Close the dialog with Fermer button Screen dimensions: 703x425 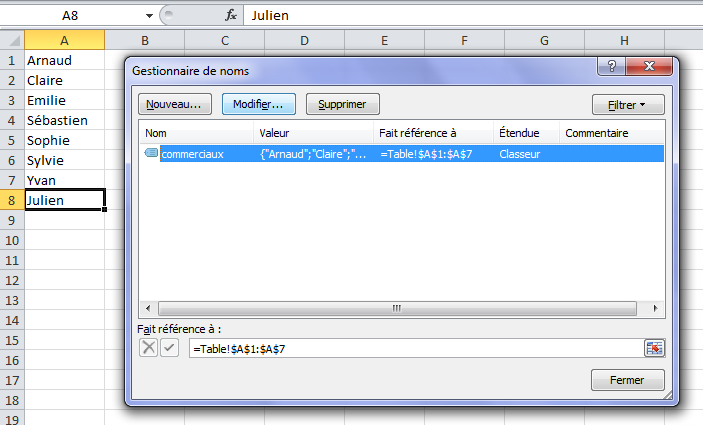point(627,380)
